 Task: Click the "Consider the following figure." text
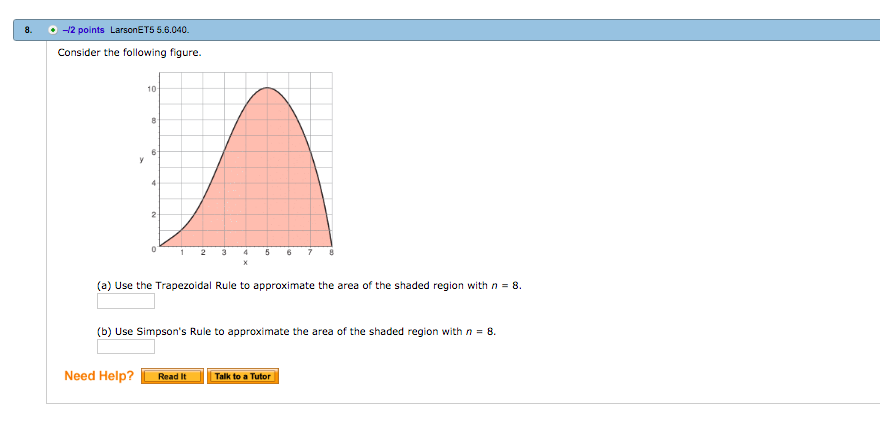[x=129, y=53]
